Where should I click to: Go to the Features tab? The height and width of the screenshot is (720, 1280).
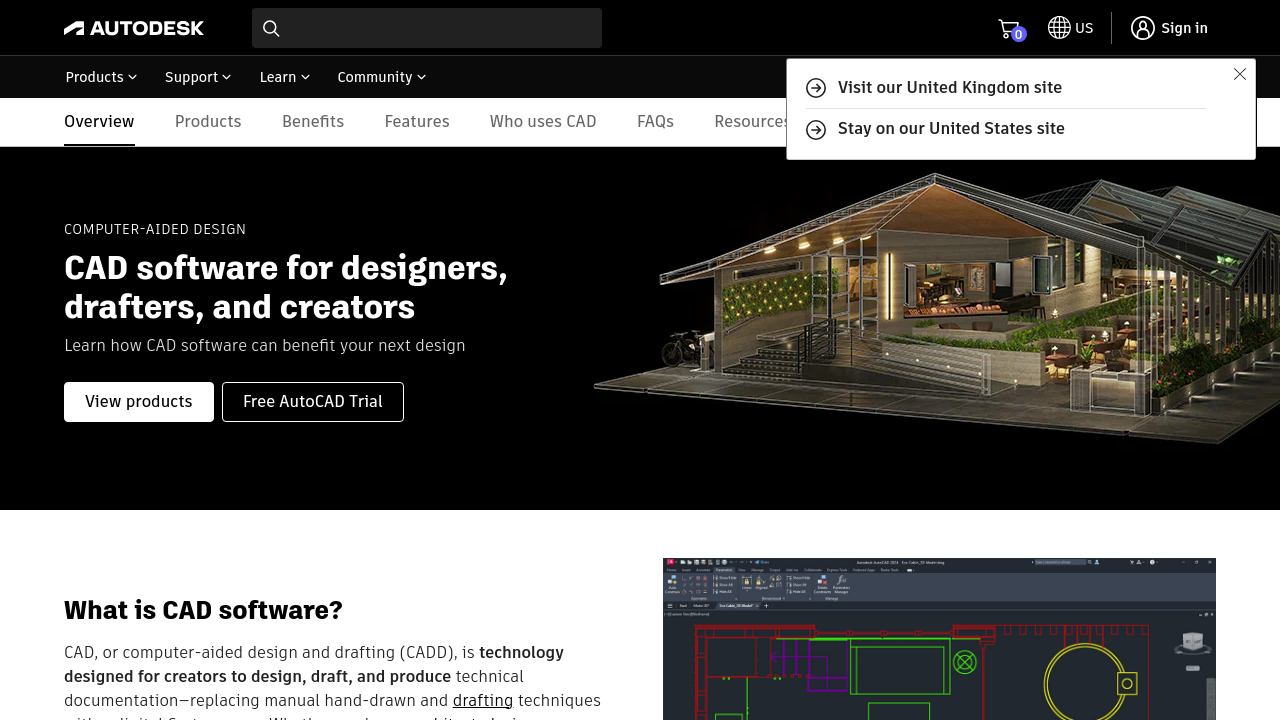coord(417,122)
